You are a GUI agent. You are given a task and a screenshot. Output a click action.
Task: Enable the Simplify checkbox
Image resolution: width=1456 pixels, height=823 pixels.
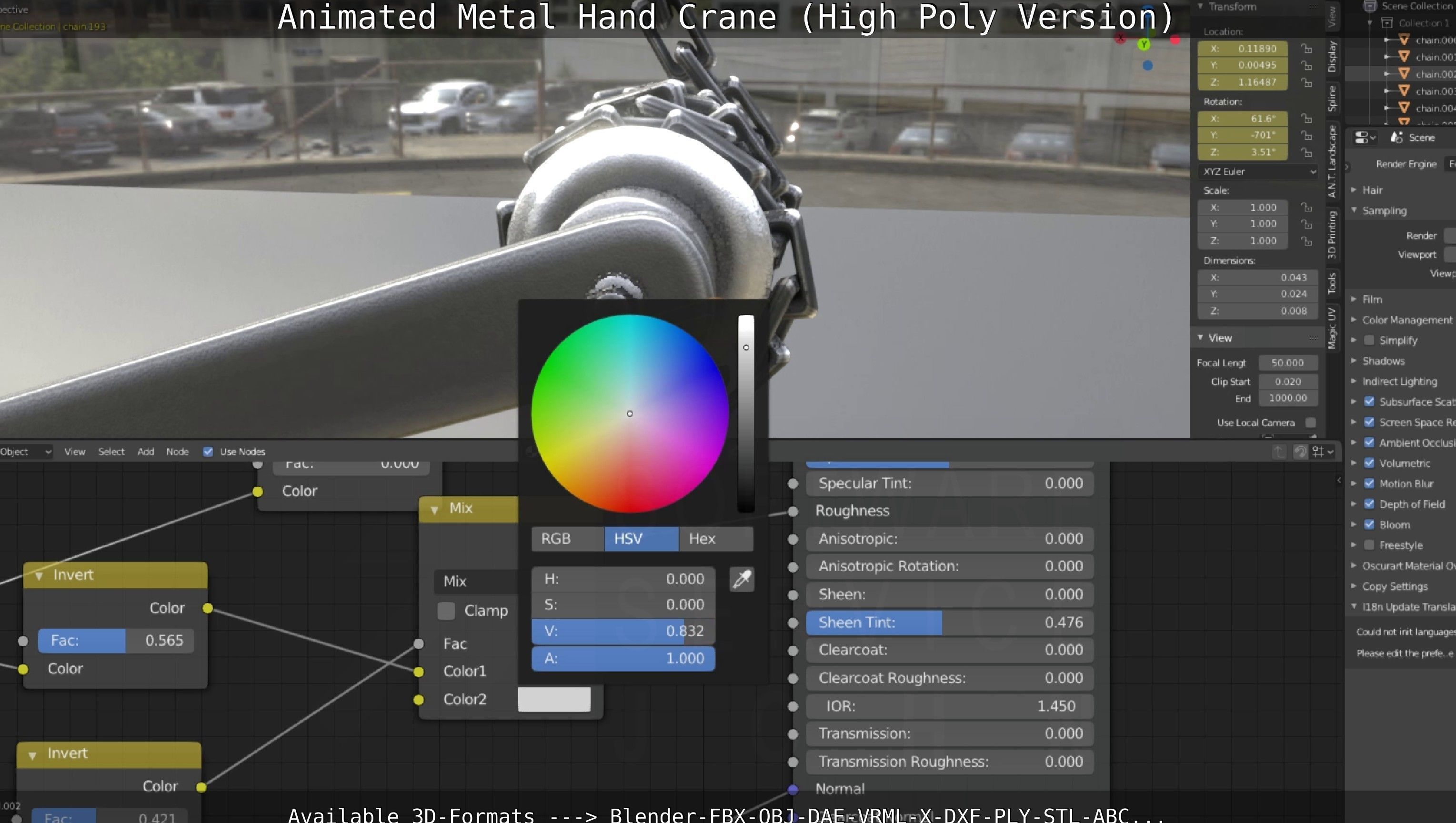[1369, 340]
